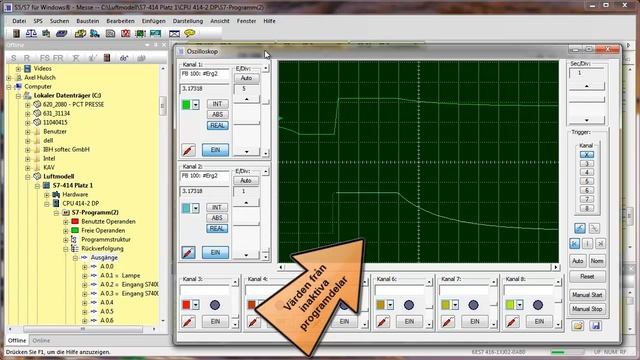Click the red-icon toolbar button
Image resolution: width=640 pixels, height=360 pixels.
pyautogui.click(x=125, y=33)
